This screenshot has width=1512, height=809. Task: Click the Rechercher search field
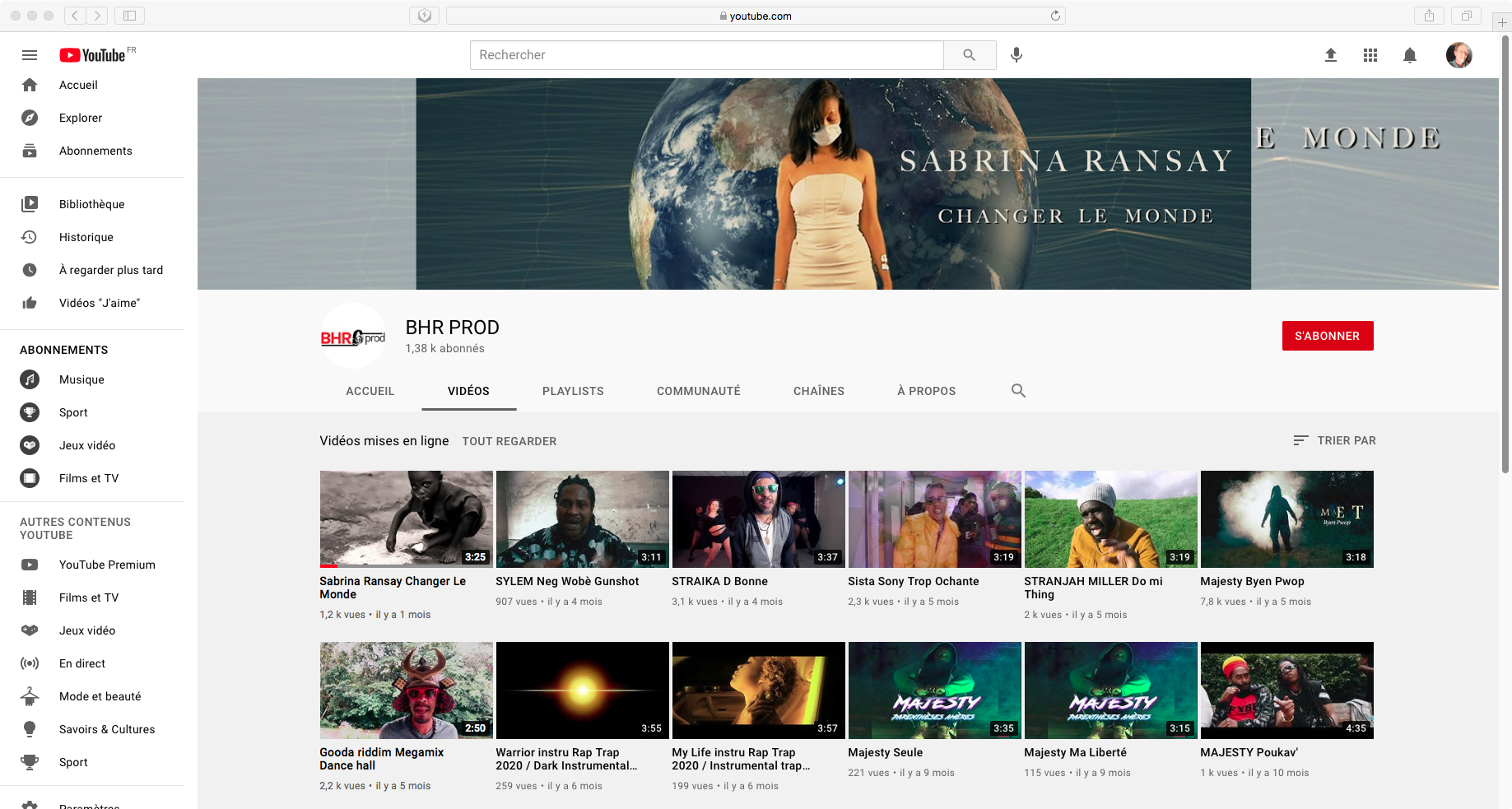[x=707, y=55]
